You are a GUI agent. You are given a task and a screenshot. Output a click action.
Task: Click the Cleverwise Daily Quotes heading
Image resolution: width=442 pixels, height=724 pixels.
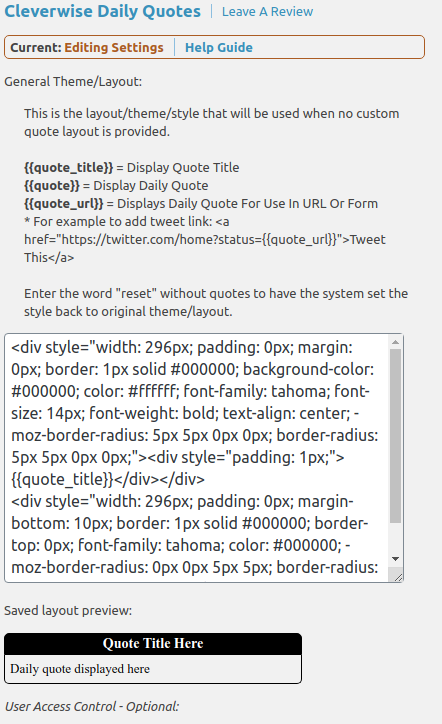point(103,11)
